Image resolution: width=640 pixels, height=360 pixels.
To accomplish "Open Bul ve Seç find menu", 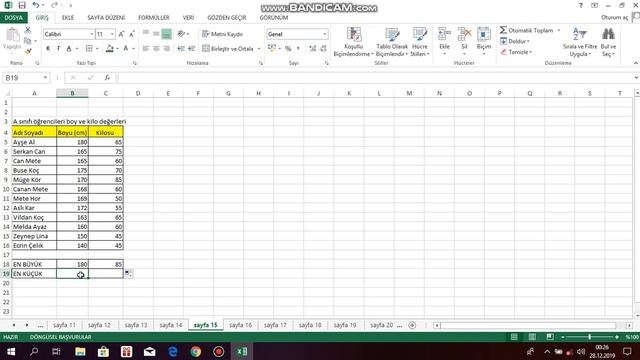I will point(608,42).
